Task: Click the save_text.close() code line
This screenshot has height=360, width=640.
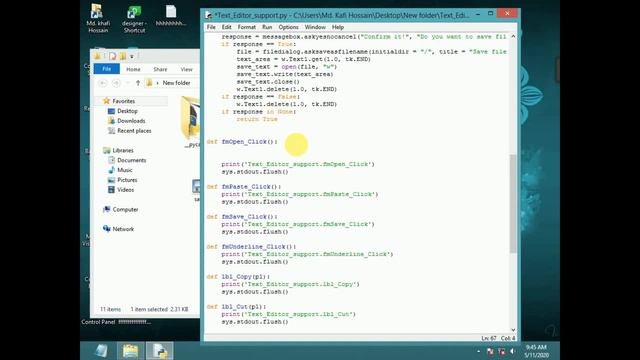Action: (x=268, y=82)
